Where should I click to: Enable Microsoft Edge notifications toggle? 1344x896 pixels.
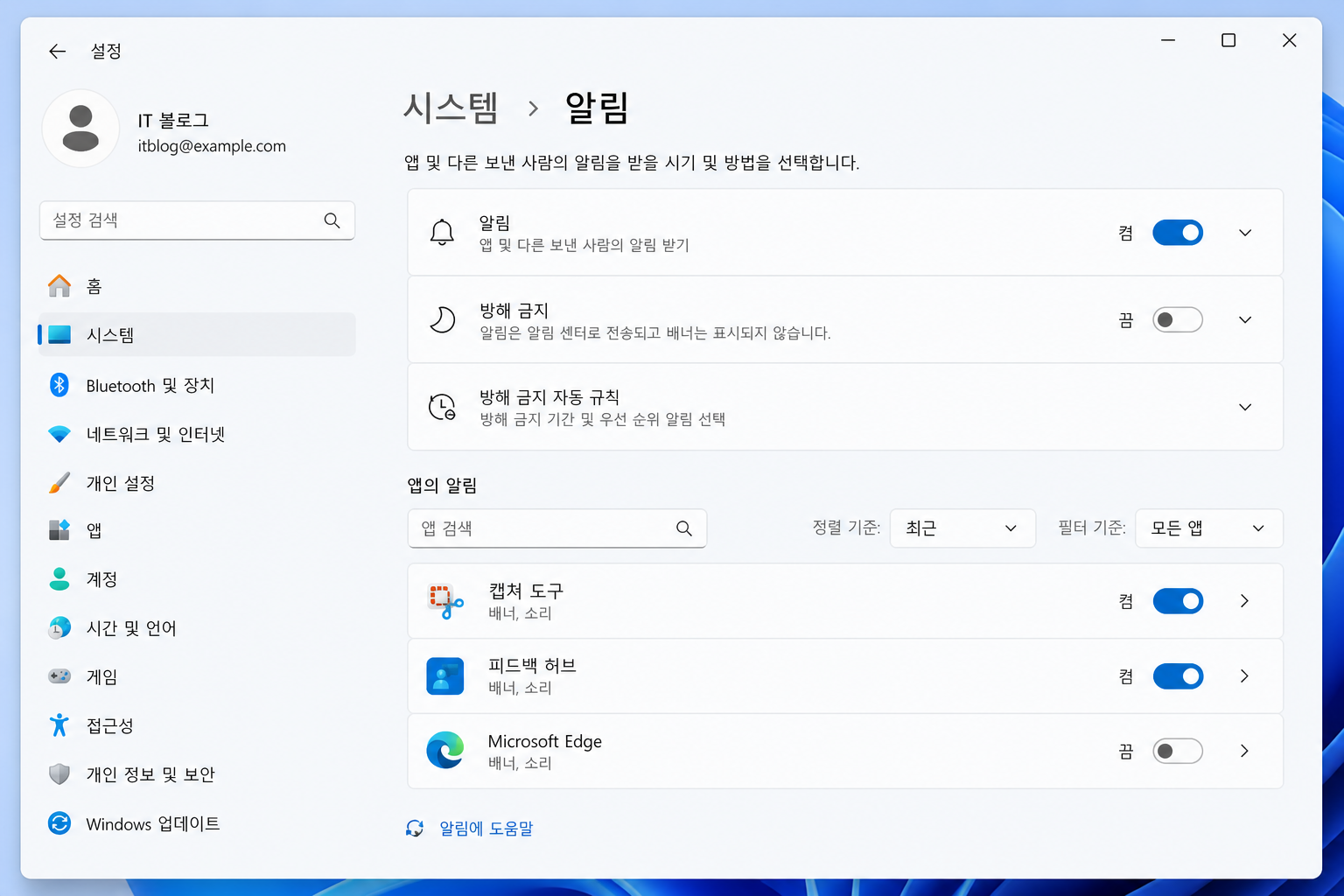1178,751
